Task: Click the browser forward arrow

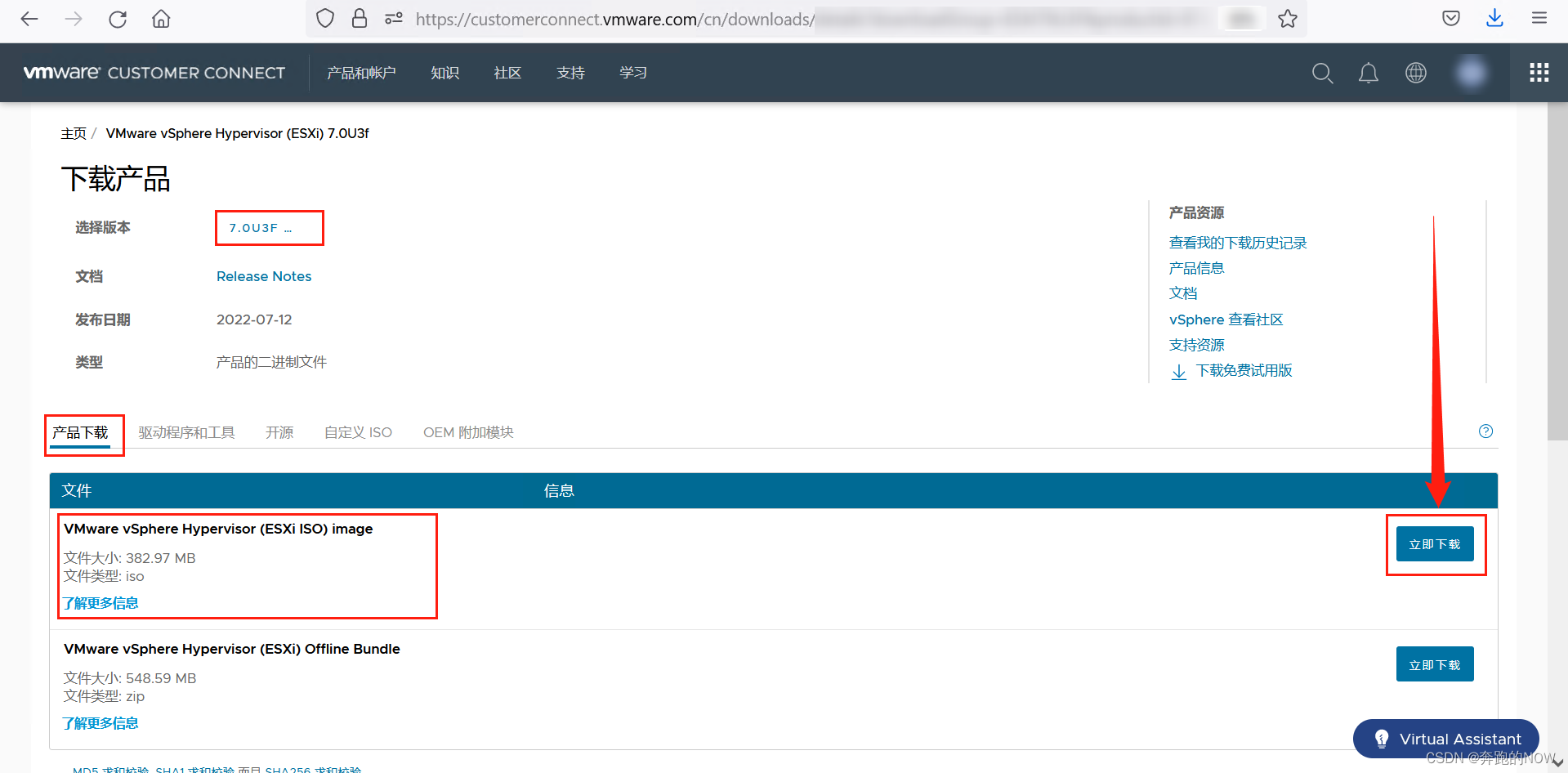Action: (74, 19)
